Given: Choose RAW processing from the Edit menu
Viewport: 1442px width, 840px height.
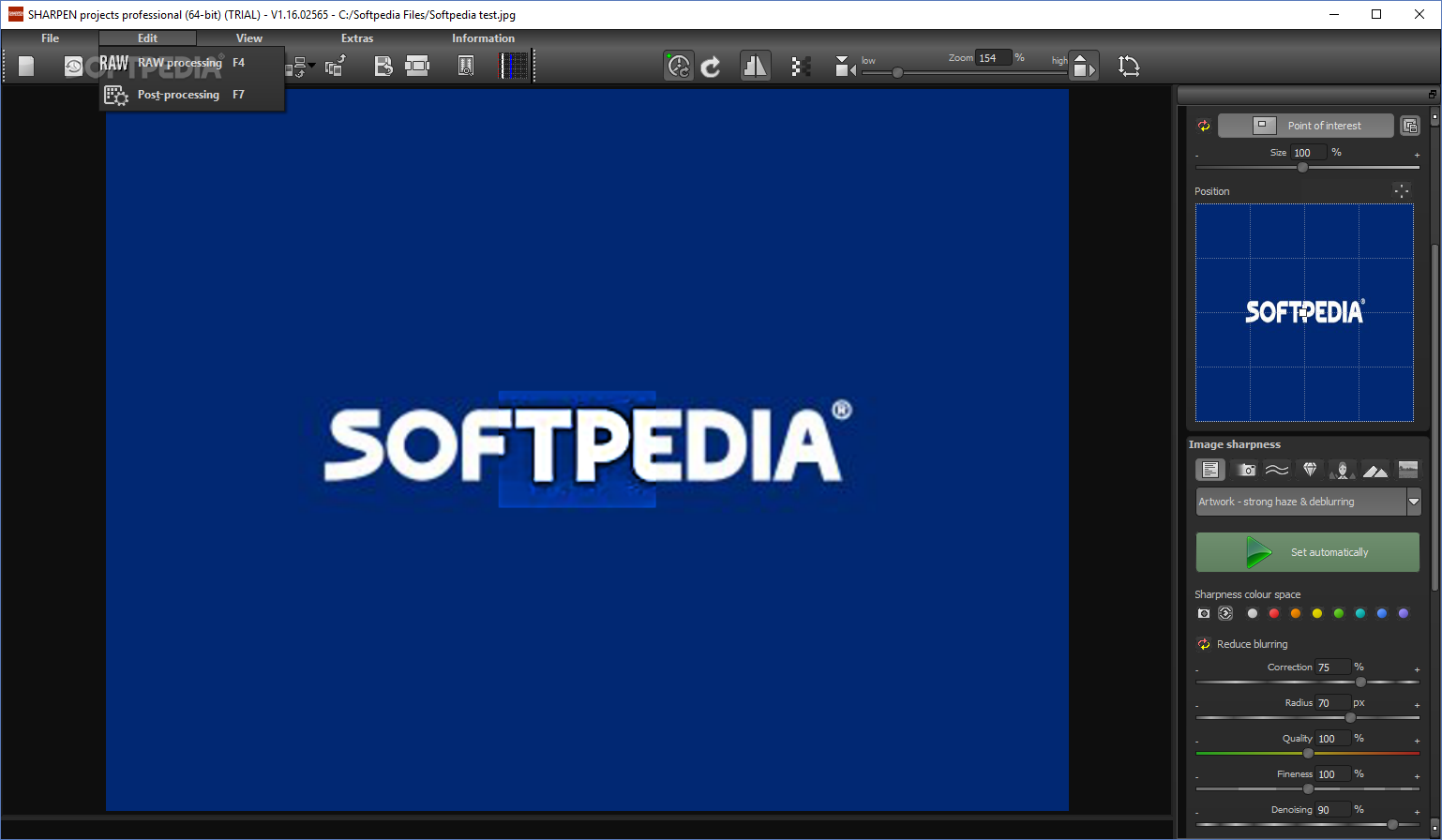Looking at the screenshot, I should pos(191,63).
